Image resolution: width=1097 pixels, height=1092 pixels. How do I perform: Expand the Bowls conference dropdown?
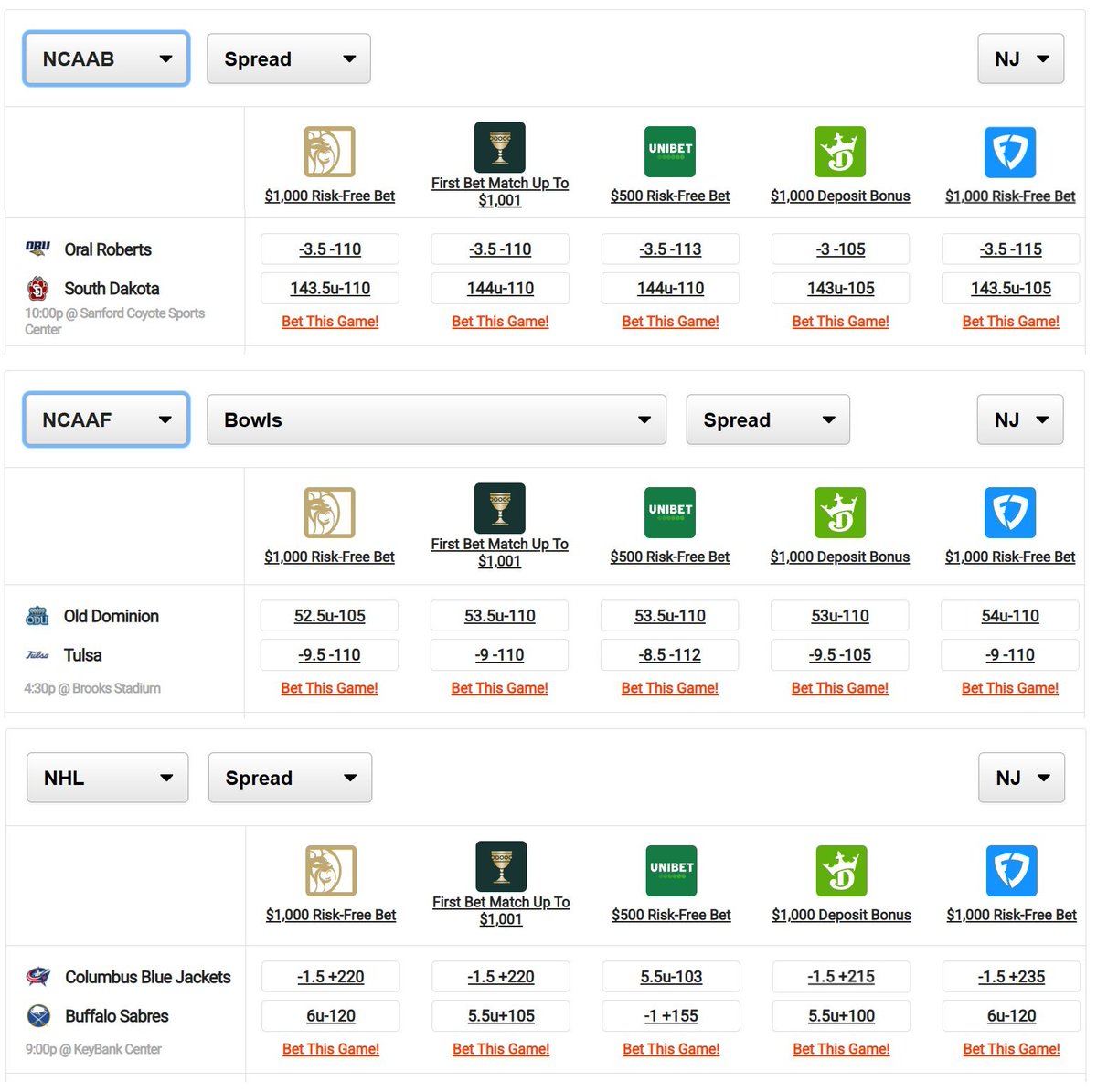437,419
